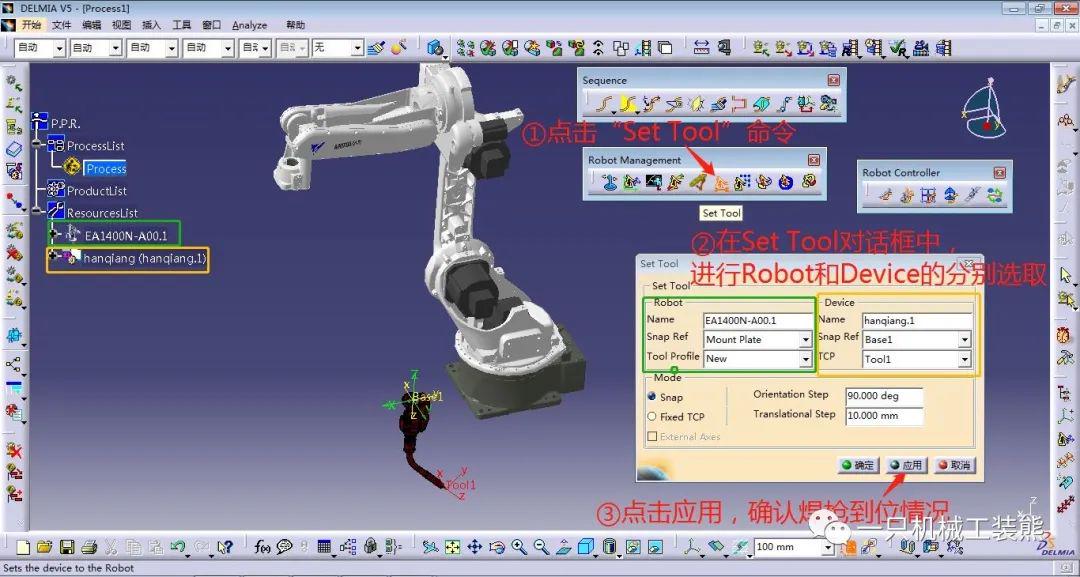Click the blue joystick icon in Robot Management
This screenshot has height=577, width=1080.
[x=610, y=182]
